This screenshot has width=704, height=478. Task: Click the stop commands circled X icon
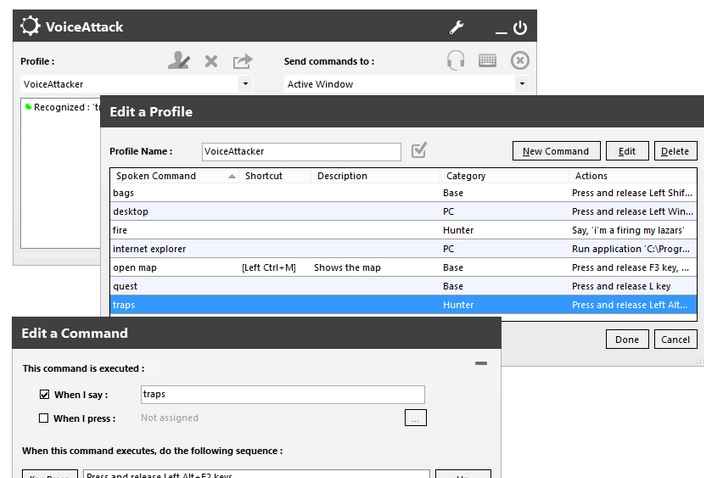(x=519, y=61)
